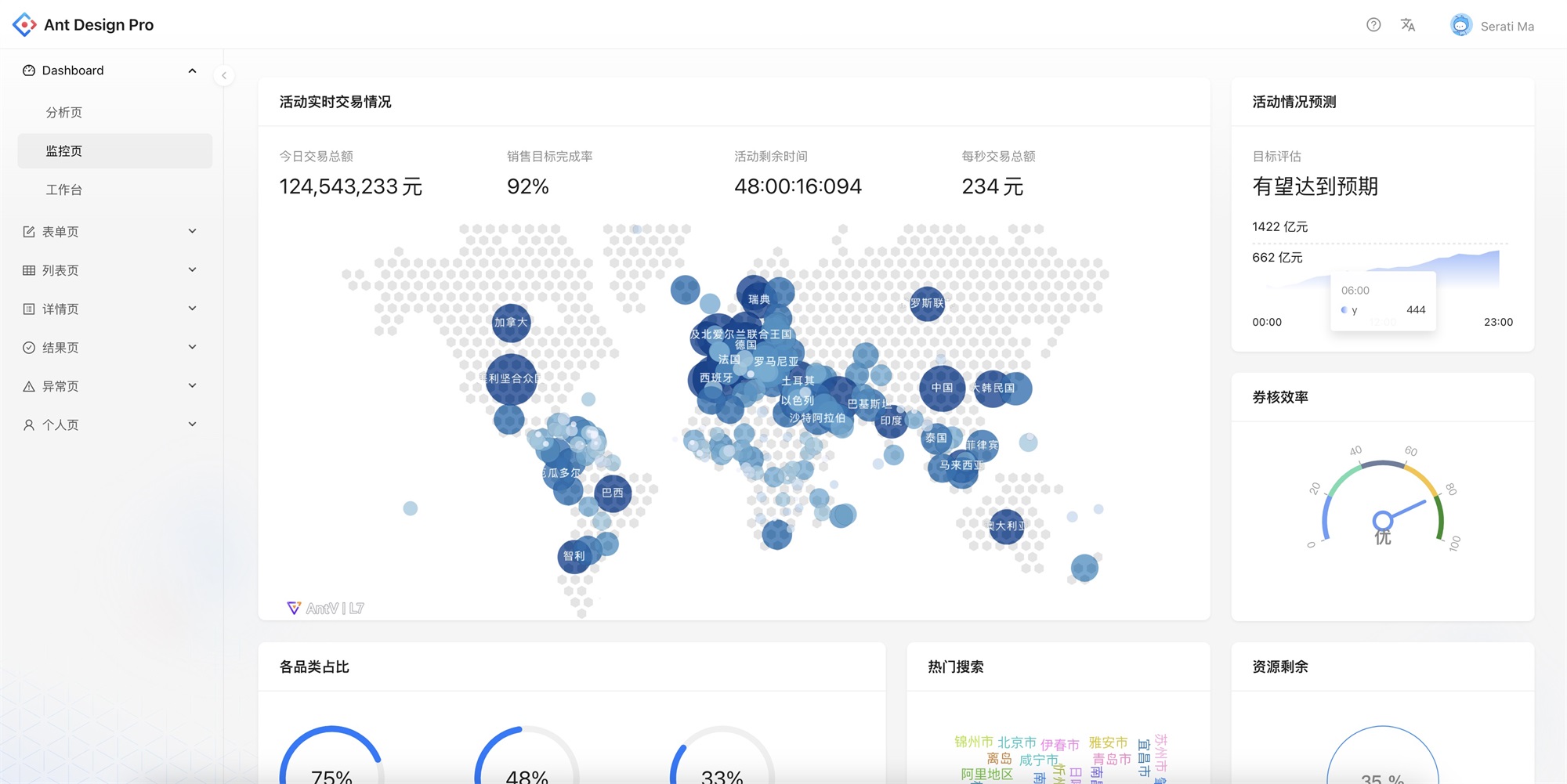This screenshot has height=784, width=1567.
Task: Click the 表单页 edit icon
Action: (x=29, y=232)
